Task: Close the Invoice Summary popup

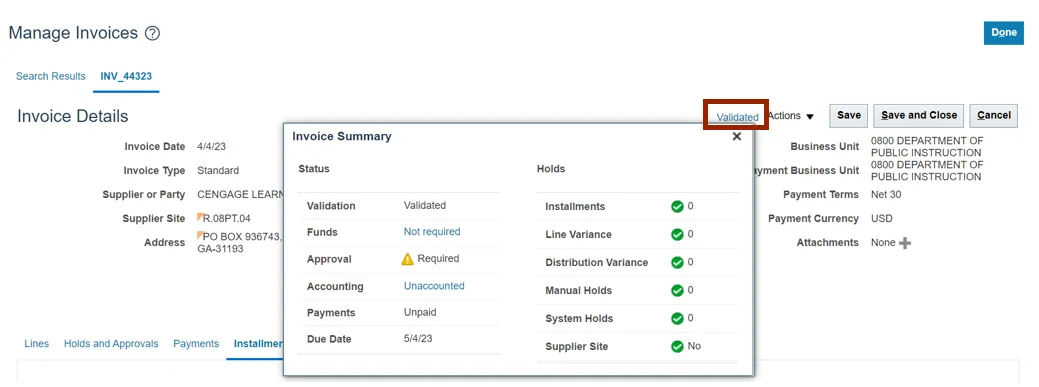Action: 736,137
